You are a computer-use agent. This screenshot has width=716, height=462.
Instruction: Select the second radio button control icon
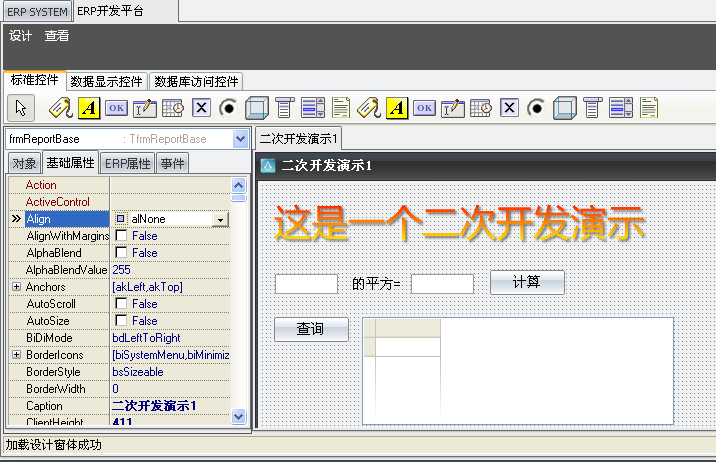coord(537,108)
